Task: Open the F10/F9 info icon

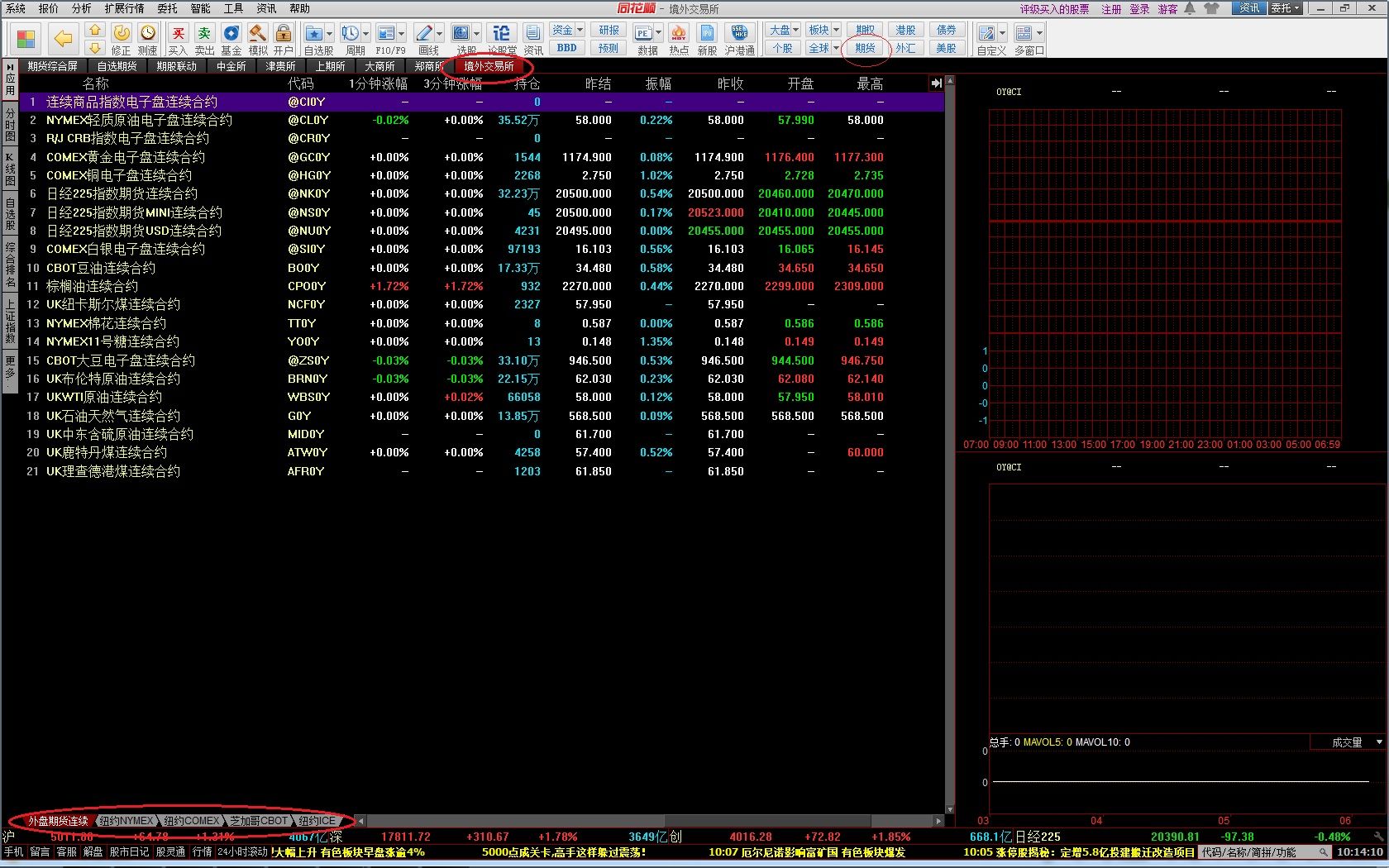Action: click(x=385, y=33)
